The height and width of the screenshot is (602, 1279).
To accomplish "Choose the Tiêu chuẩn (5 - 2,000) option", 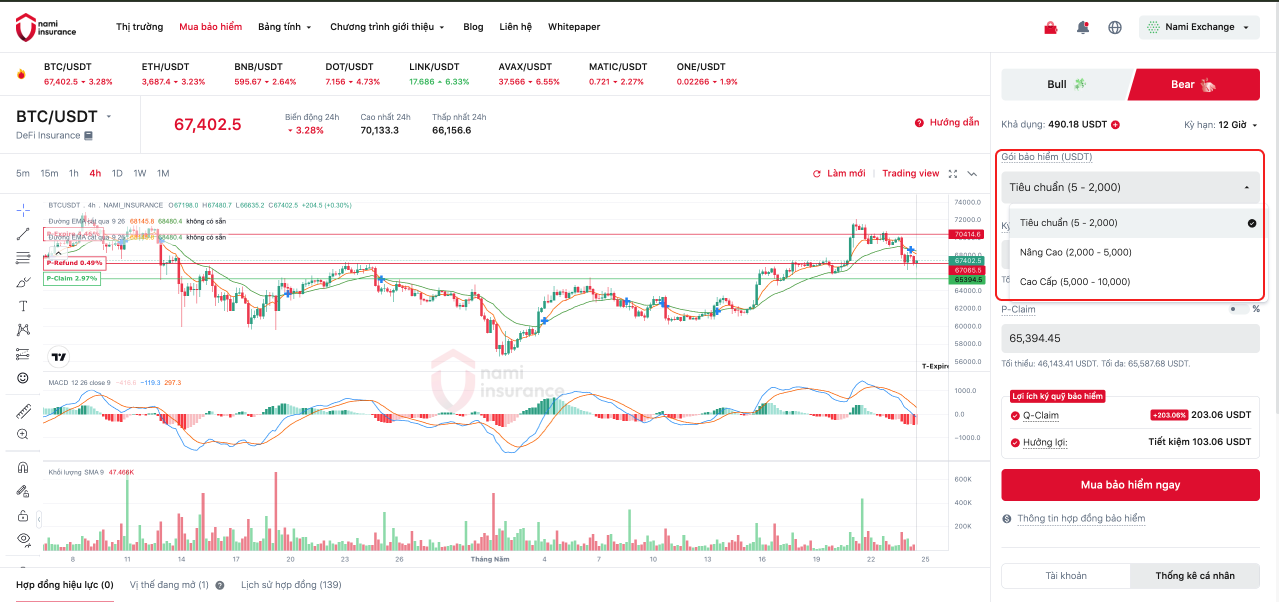I will pyautogui.click(x=1136, y=223).
